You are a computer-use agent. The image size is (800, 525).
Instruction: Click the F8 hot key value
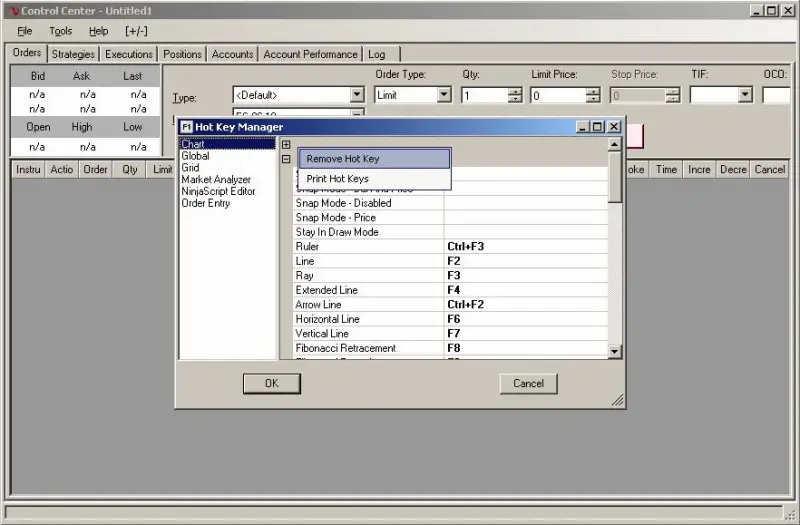click(454, 348)
